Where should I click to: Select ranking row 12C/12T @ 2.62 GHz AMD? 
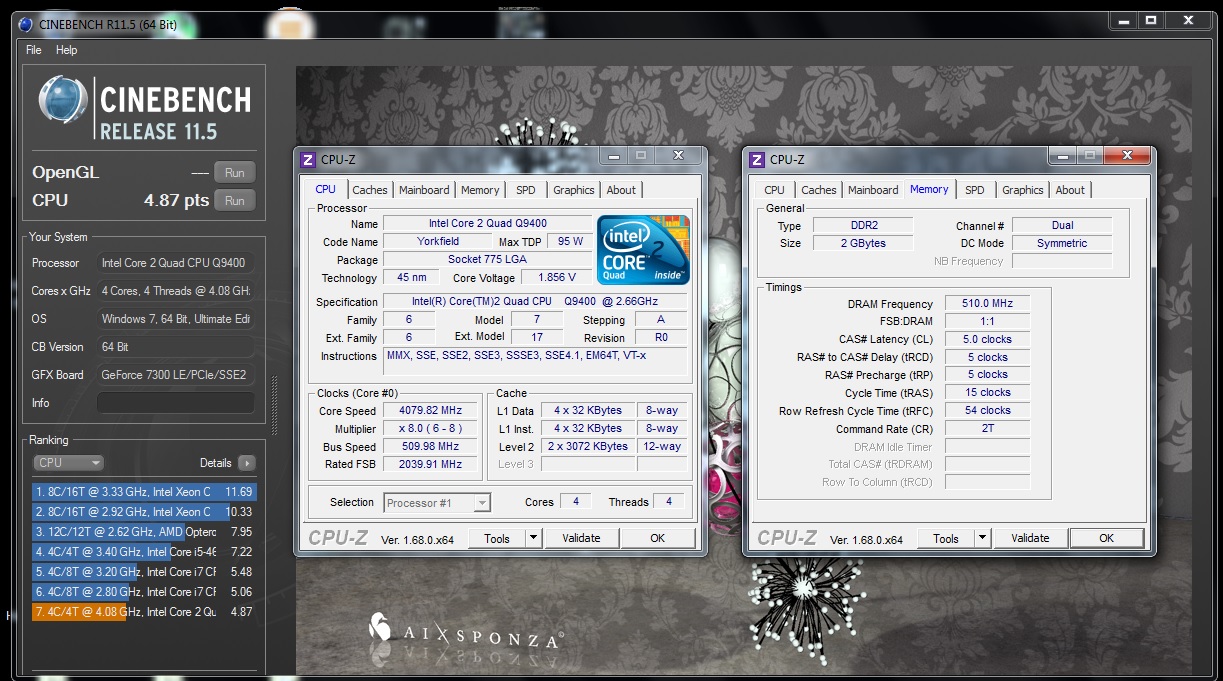coord(145,532)
